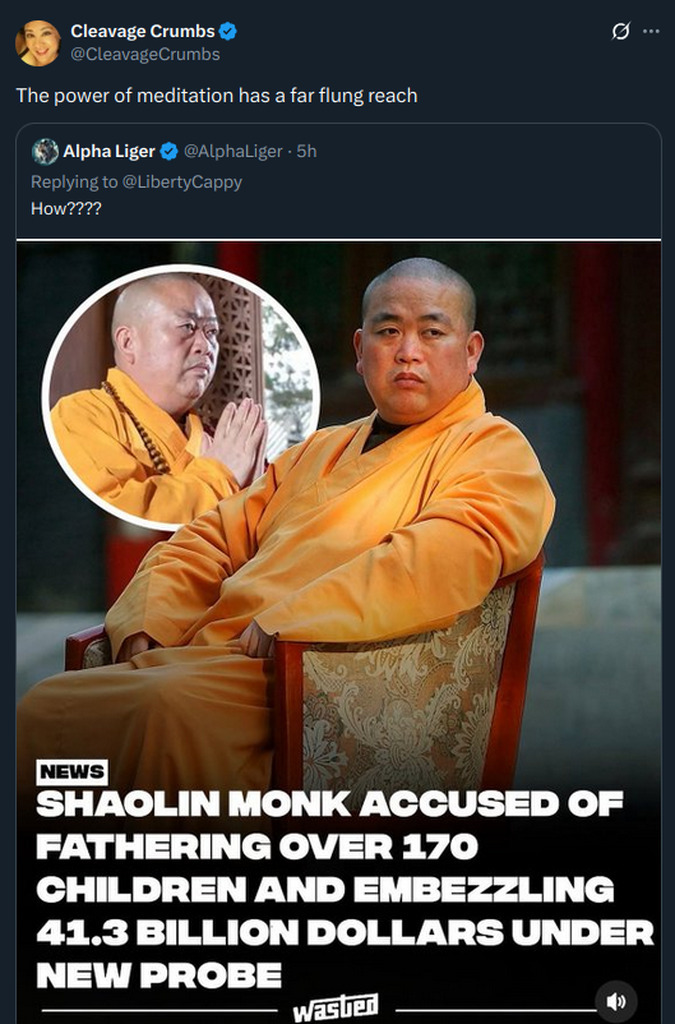Open the @AlphaLiger handle
This screenshot has height=1024, width=675.
[233, 152]
